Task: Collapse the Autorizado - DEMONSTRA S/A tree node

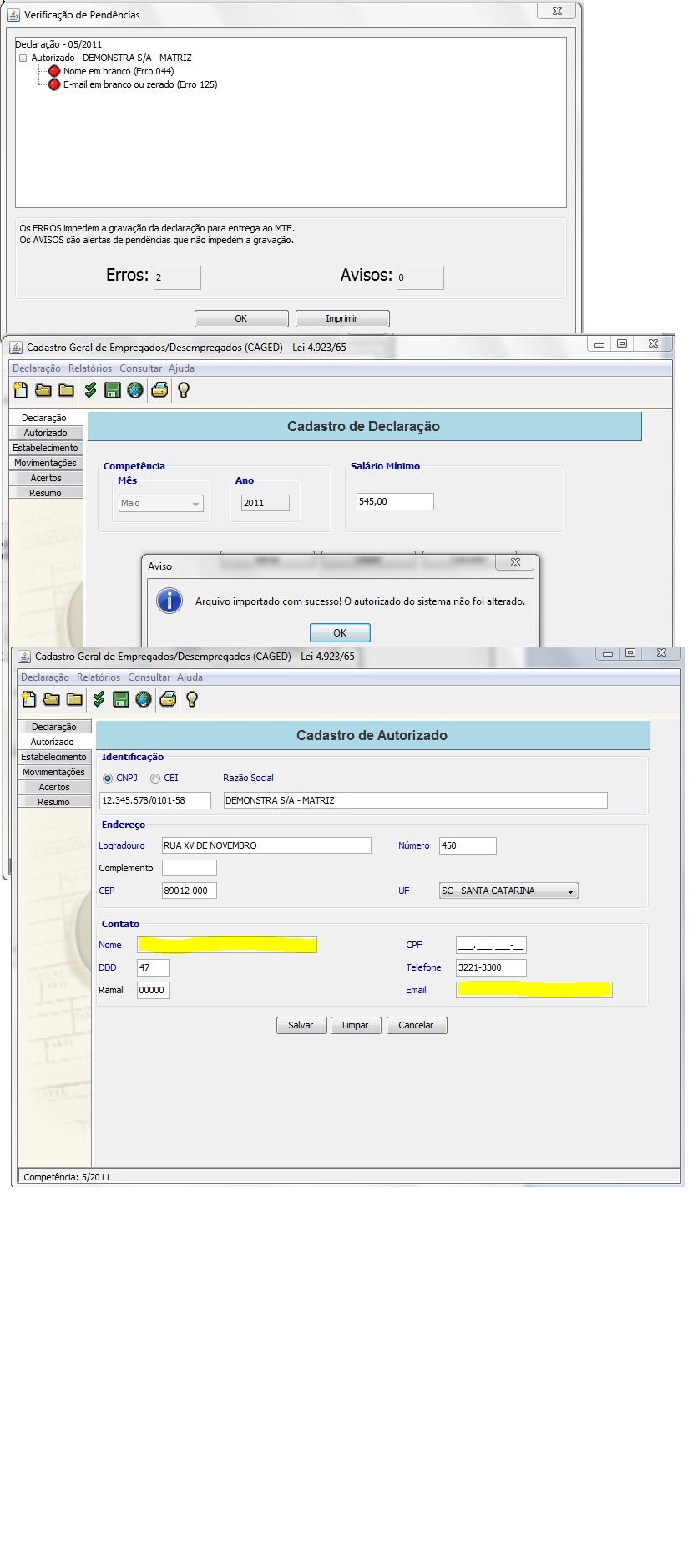Action: [23, 58]
